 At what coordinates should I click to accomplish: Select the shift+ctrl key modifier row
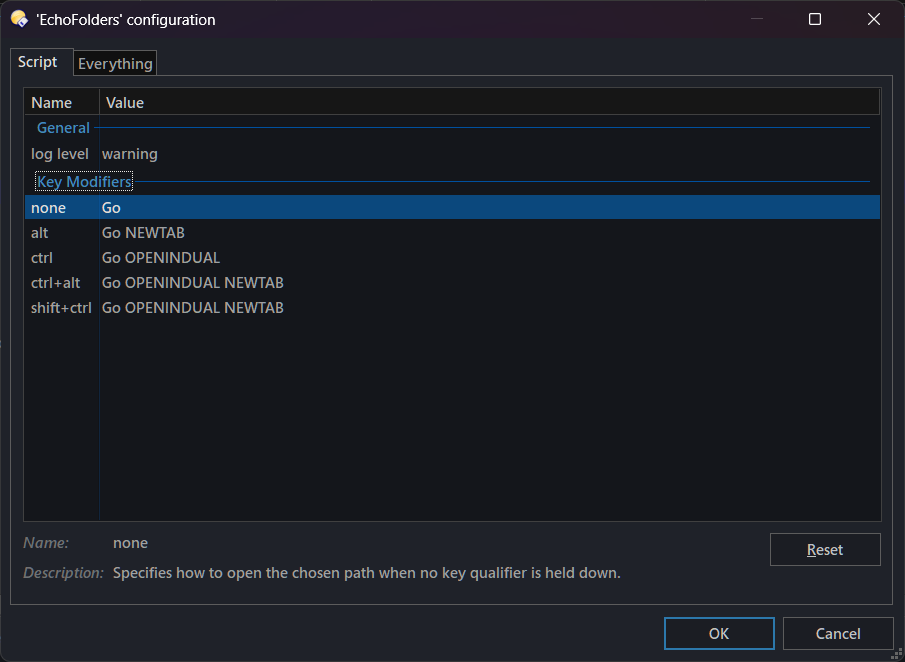[x=61, y=308]
